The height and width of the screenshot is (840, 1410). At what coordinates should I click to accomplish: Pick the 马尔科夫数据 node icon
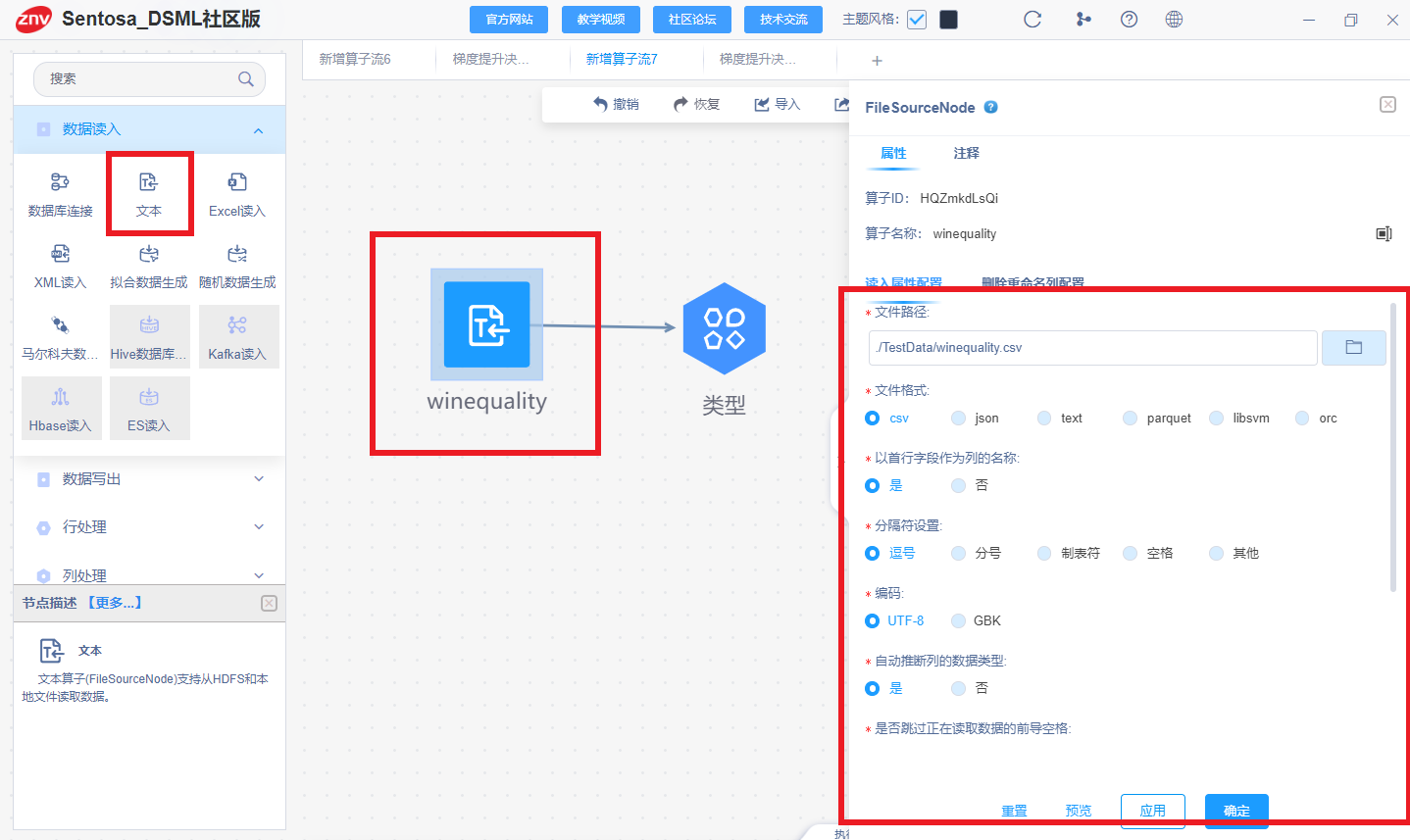pos(60,325)
